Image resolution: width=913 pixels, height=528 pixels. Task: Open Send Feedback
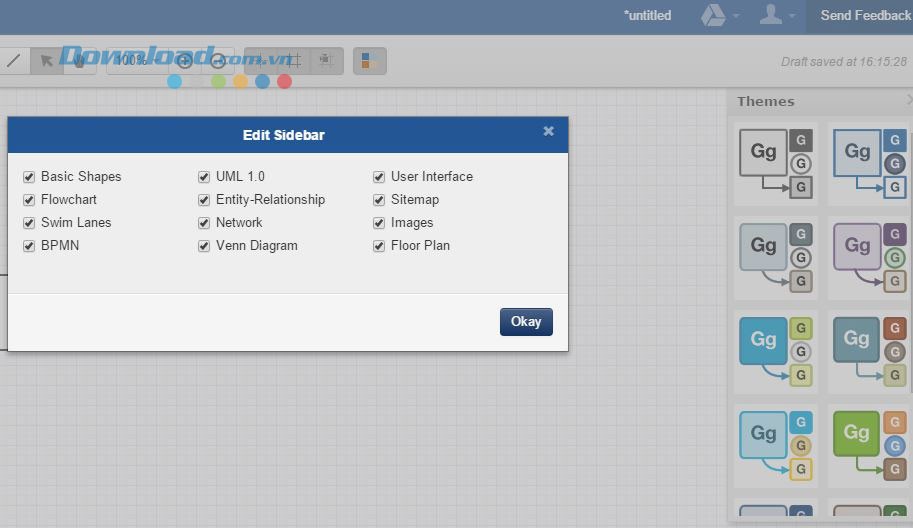(x=865, y=15)
